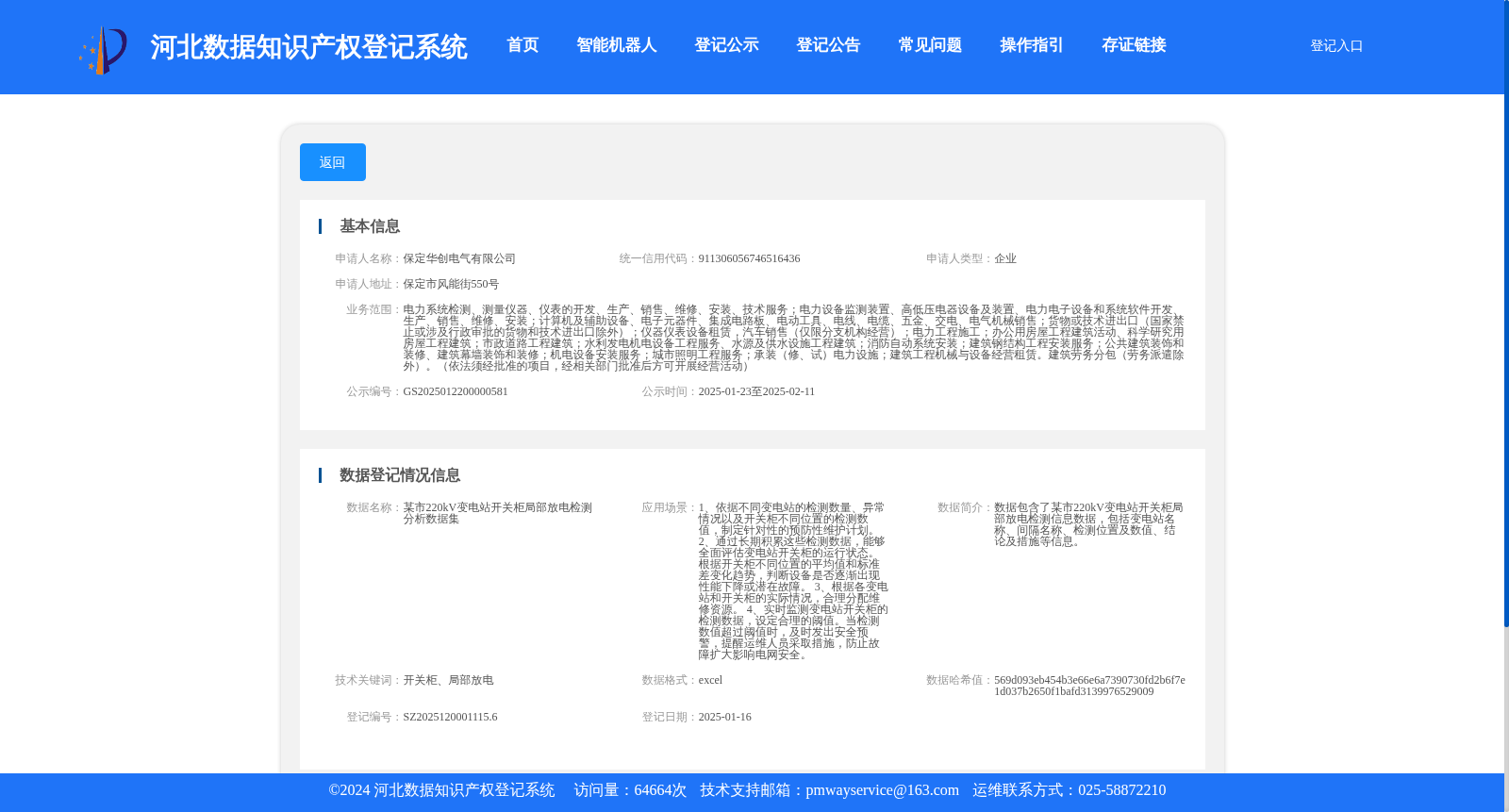Click the 业务范围 description paragraph
Viewport: 1509px width, 812px height.
click(x=793, y=338)
